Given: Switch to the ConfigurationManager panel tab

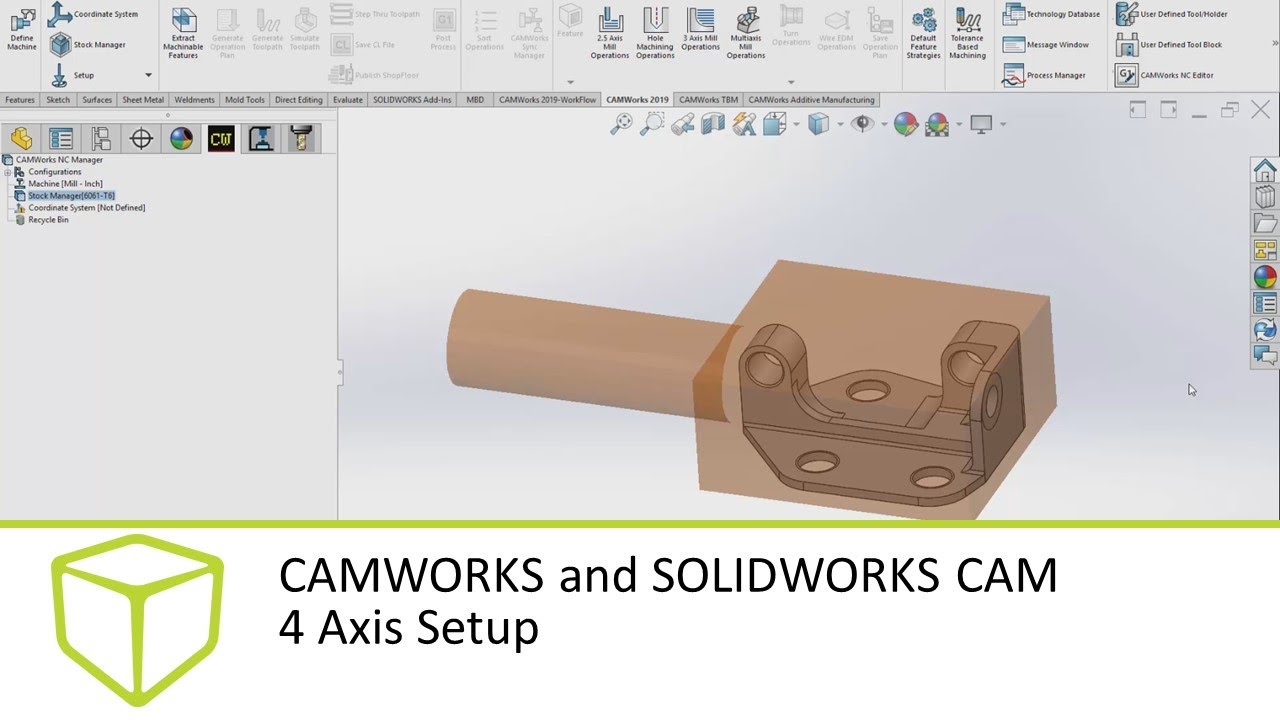Looking at the screenshot, I should [x=101, y=139].
